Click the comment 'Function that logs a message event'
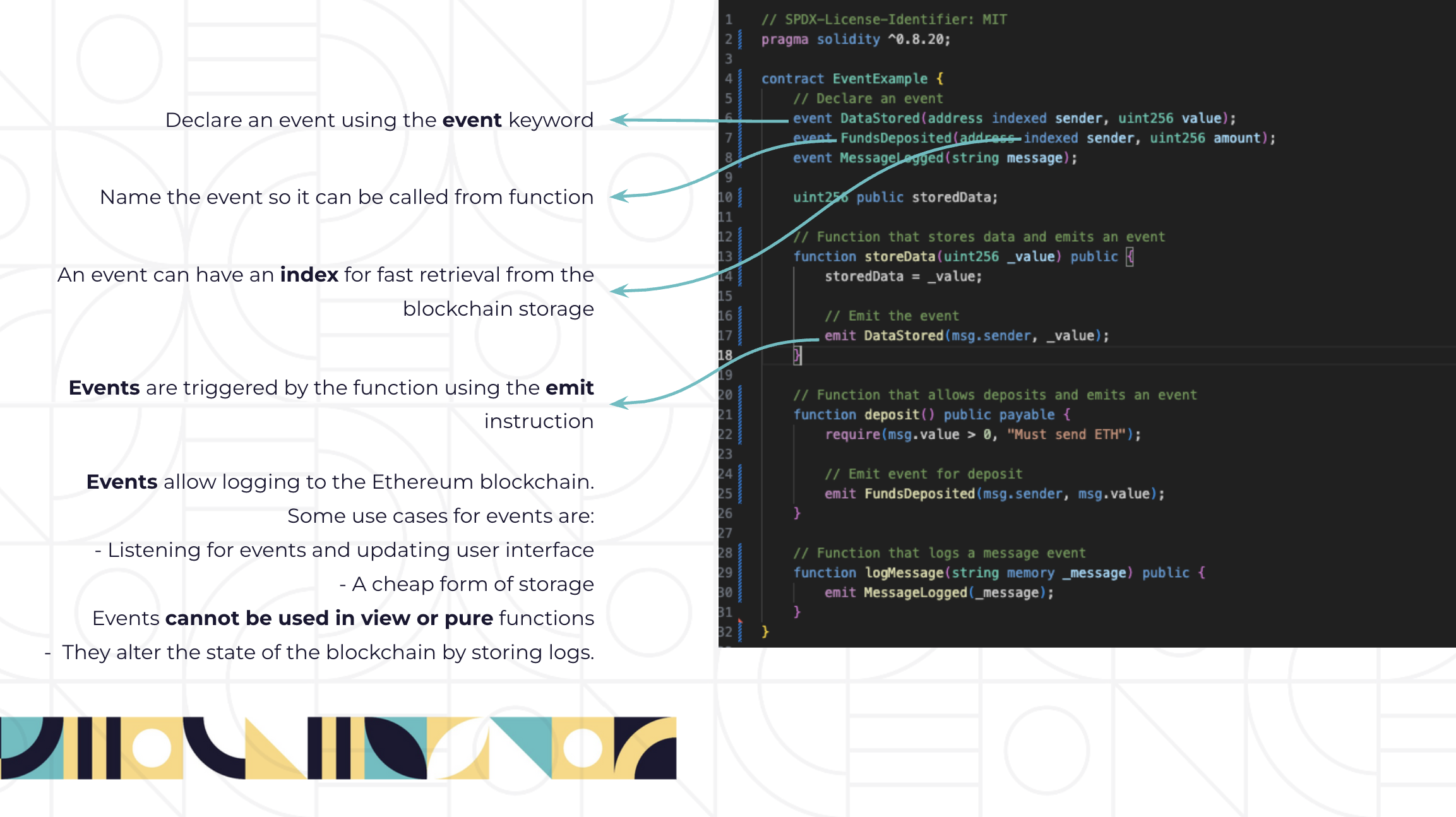The width and height of the screenshot is (1456, 817). (940, 553)
